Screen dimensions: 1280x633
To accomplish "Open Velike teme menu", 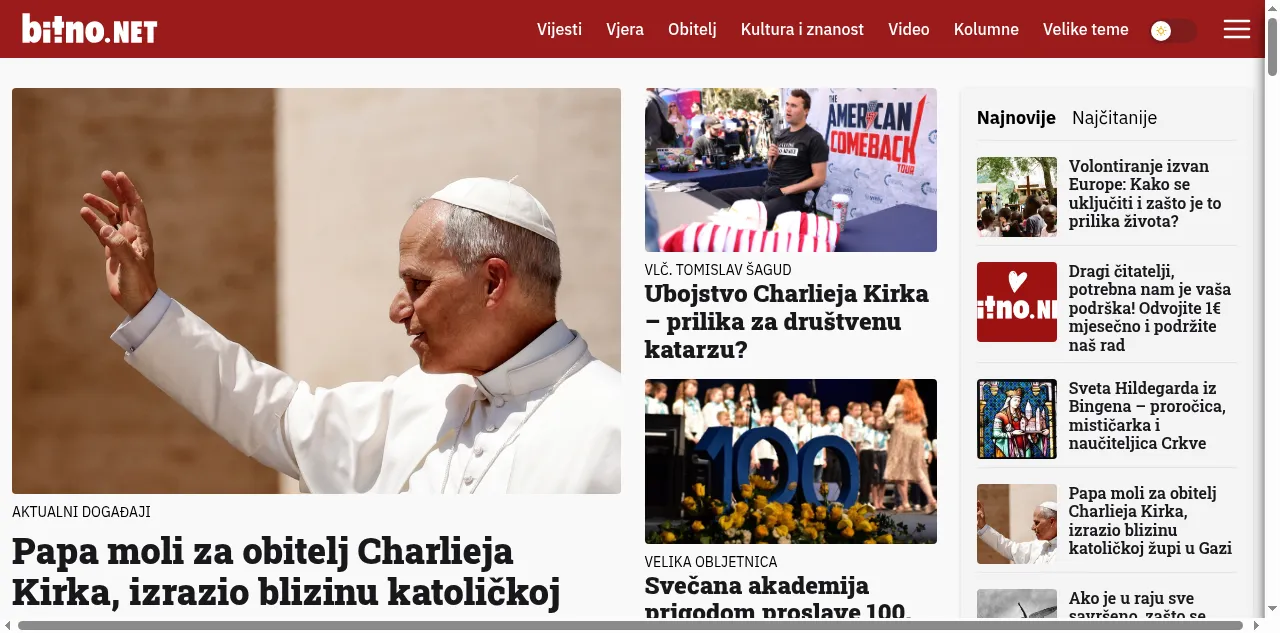I will click(x=1086, y=29).
